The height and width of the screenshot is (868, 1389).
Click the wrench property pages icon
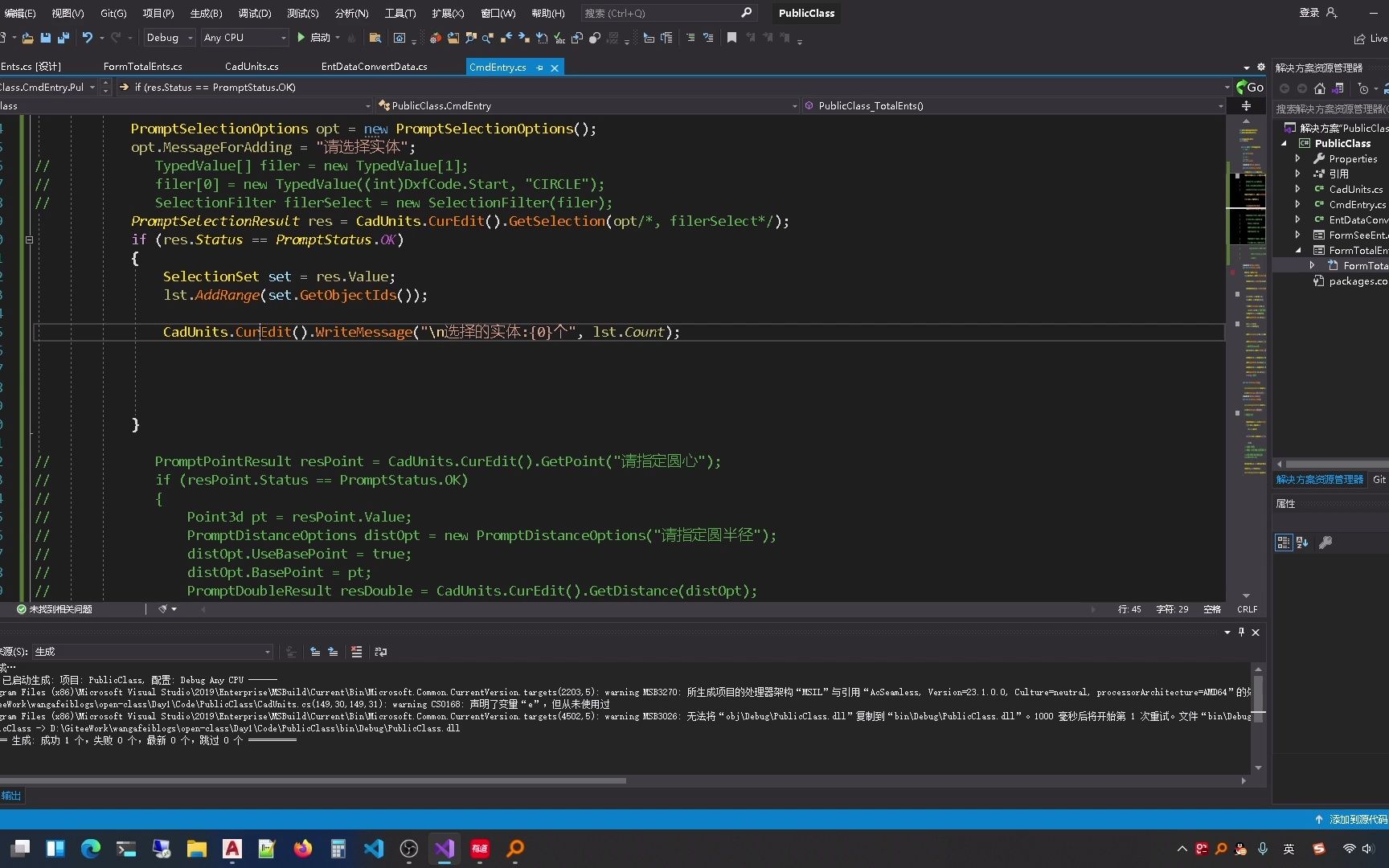click(x=1325, y=542)
